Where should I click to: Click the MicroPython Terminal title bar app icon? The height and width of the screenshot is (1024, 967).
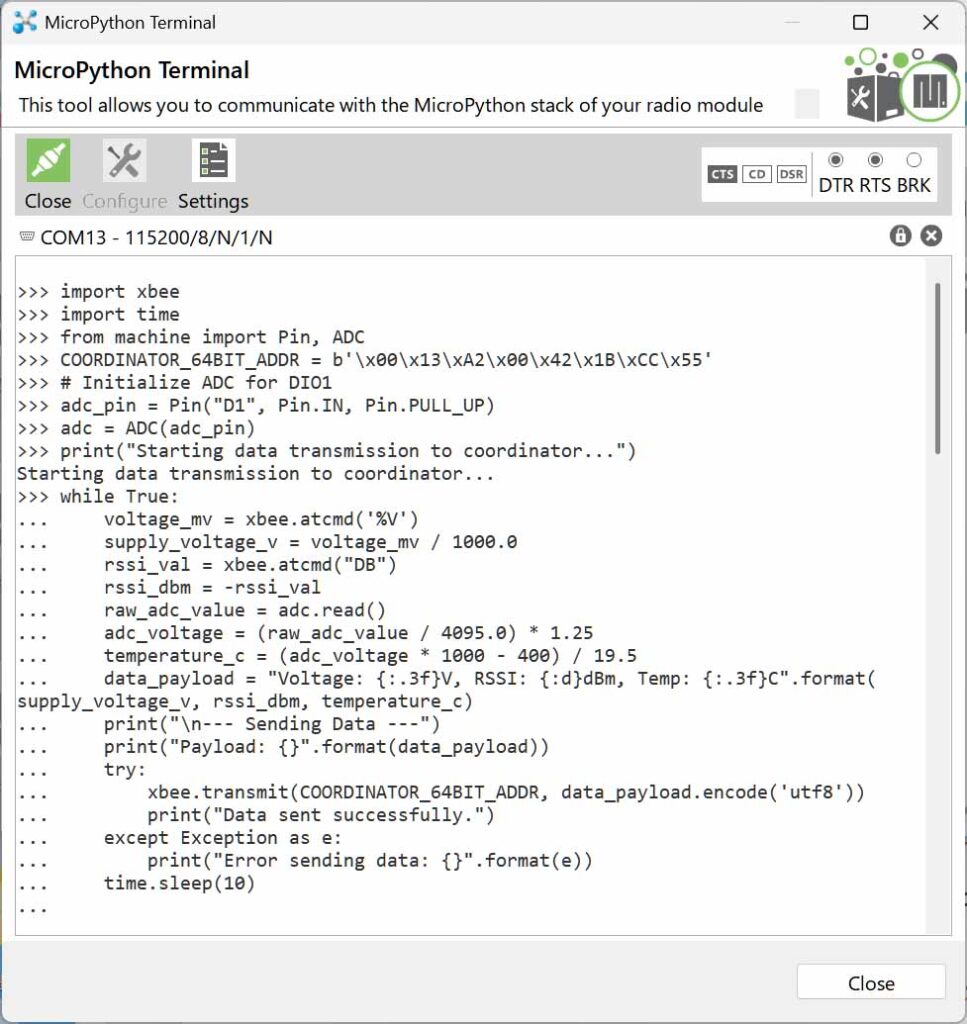tap(25, 22)
